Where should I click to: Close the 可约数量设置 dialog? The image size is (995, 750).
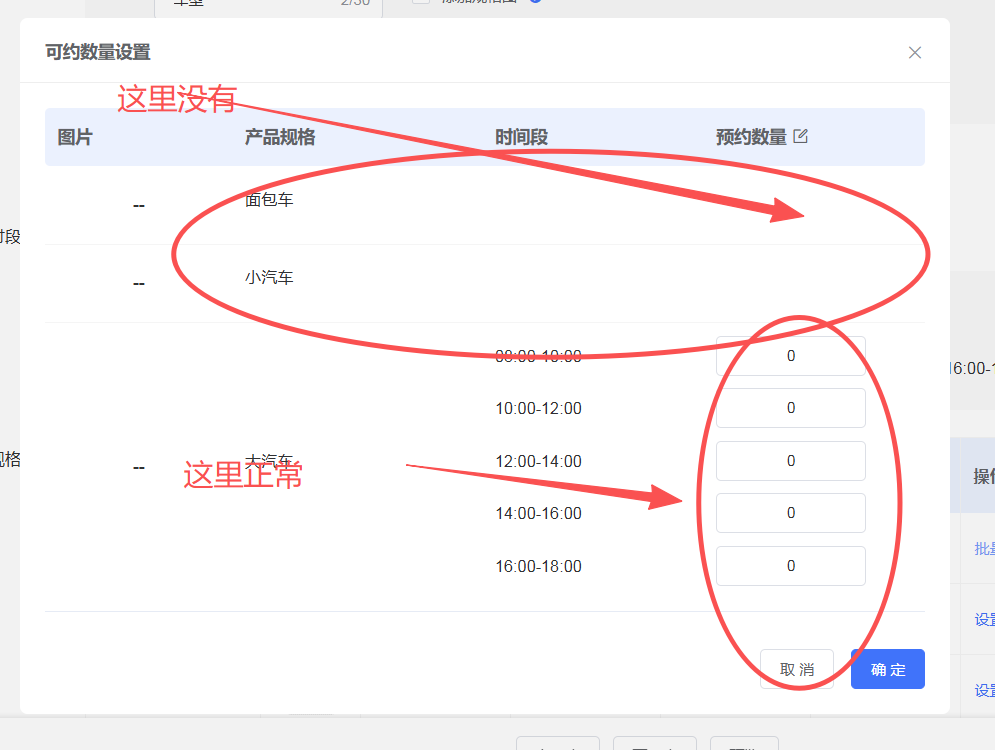pyautogui.click(x=914, y=53)
